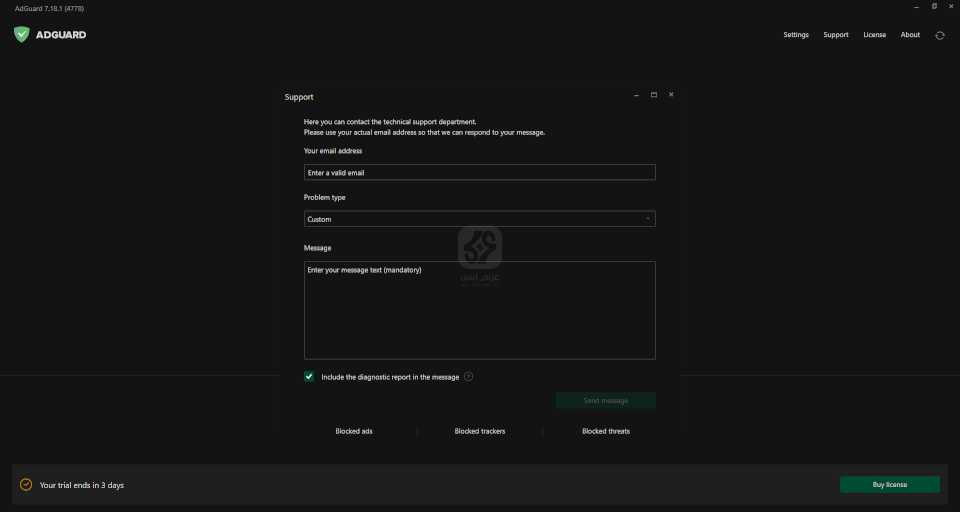Click the ADGUARD brand name text
The image size is (960, 512).
point(61,35)
